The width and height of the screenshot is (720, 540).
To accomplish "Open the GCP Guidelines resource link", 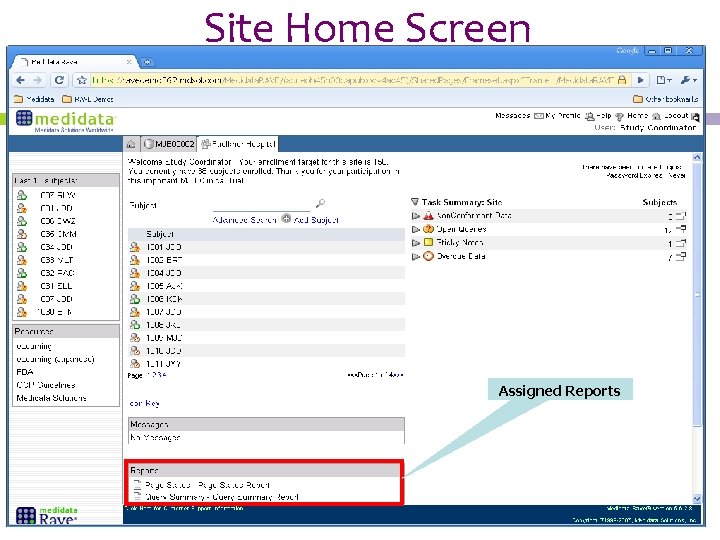I will tap(45, 385).
